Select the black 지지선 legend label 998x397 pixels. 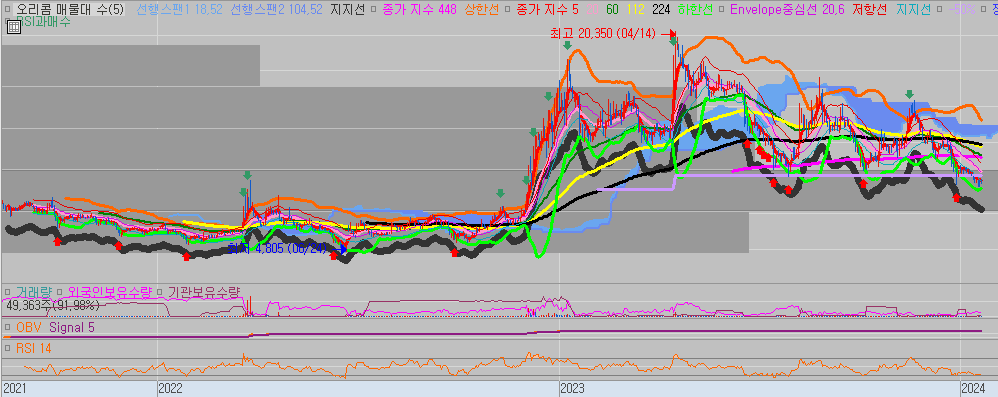tap(347, 10)
